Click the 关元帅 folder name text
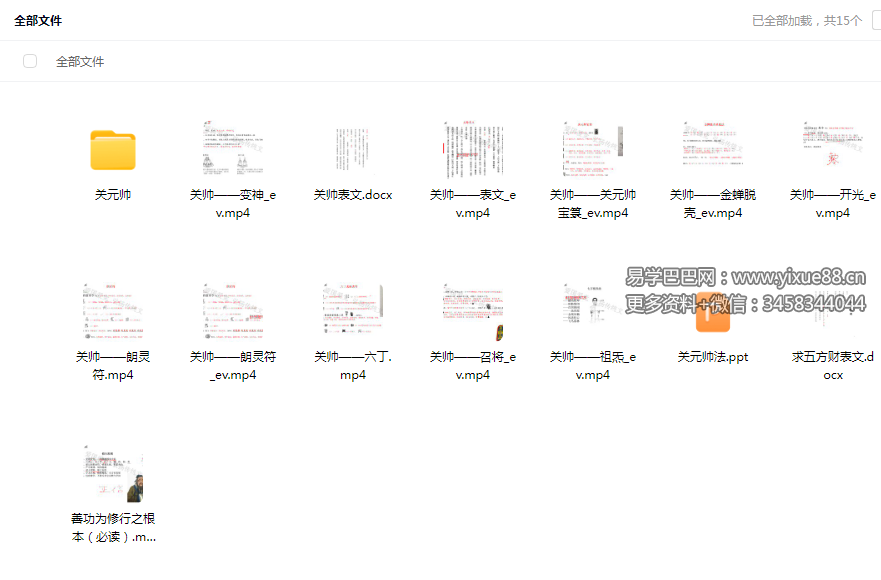The height and width of the screenshot is (580, 881). tap(113, 195)
